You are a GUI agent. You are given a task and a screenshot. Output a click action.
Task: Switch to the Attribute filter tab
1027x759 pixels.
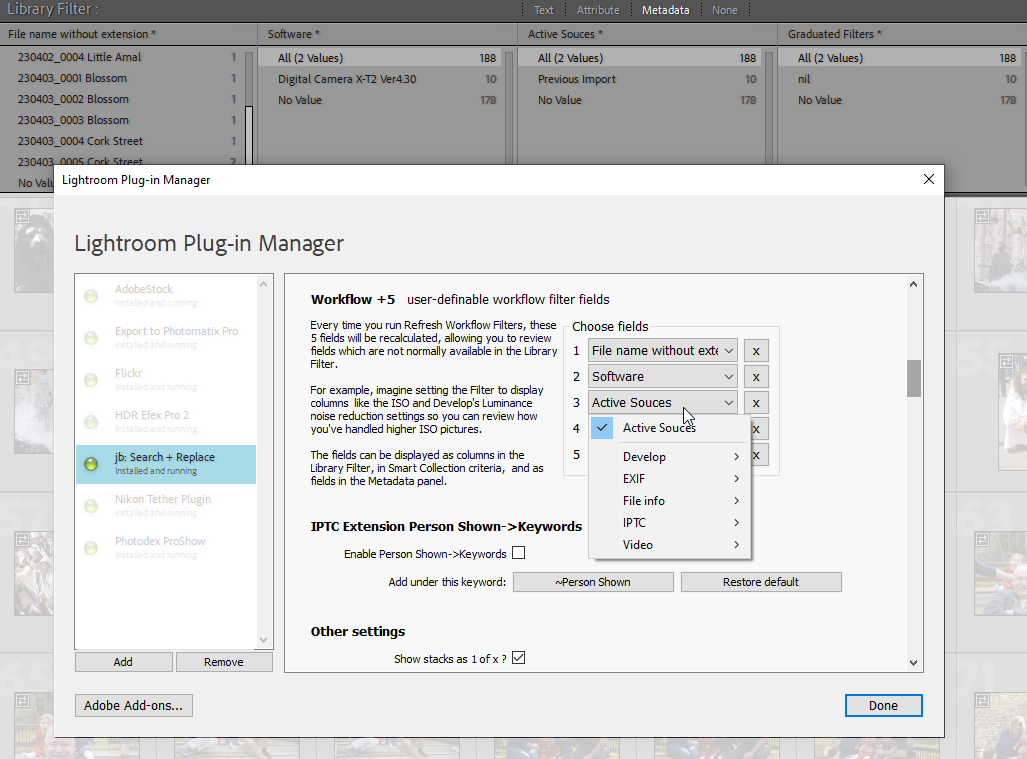[598, 10]
